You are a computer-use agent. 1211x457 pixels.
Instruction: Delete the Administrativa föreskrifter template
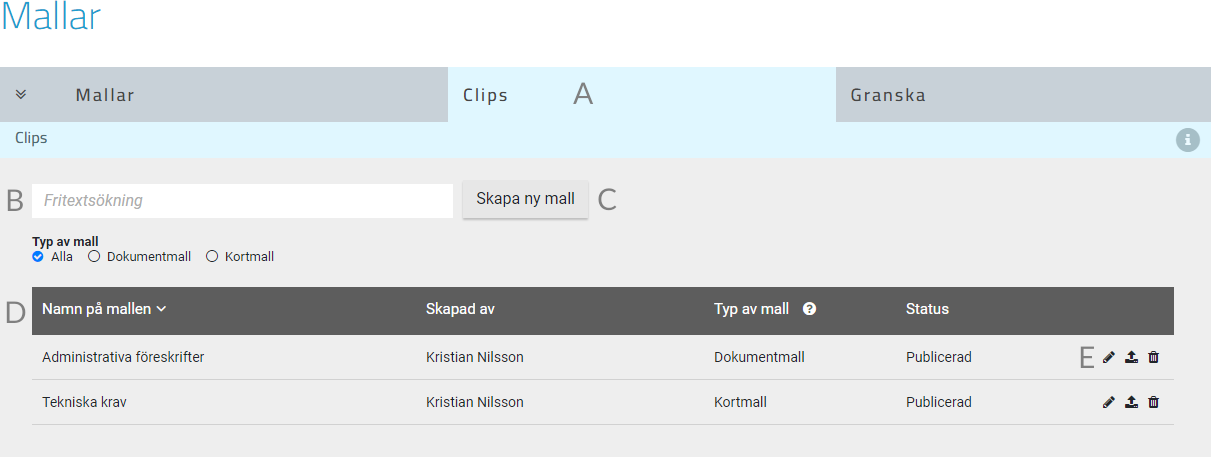1153,357
